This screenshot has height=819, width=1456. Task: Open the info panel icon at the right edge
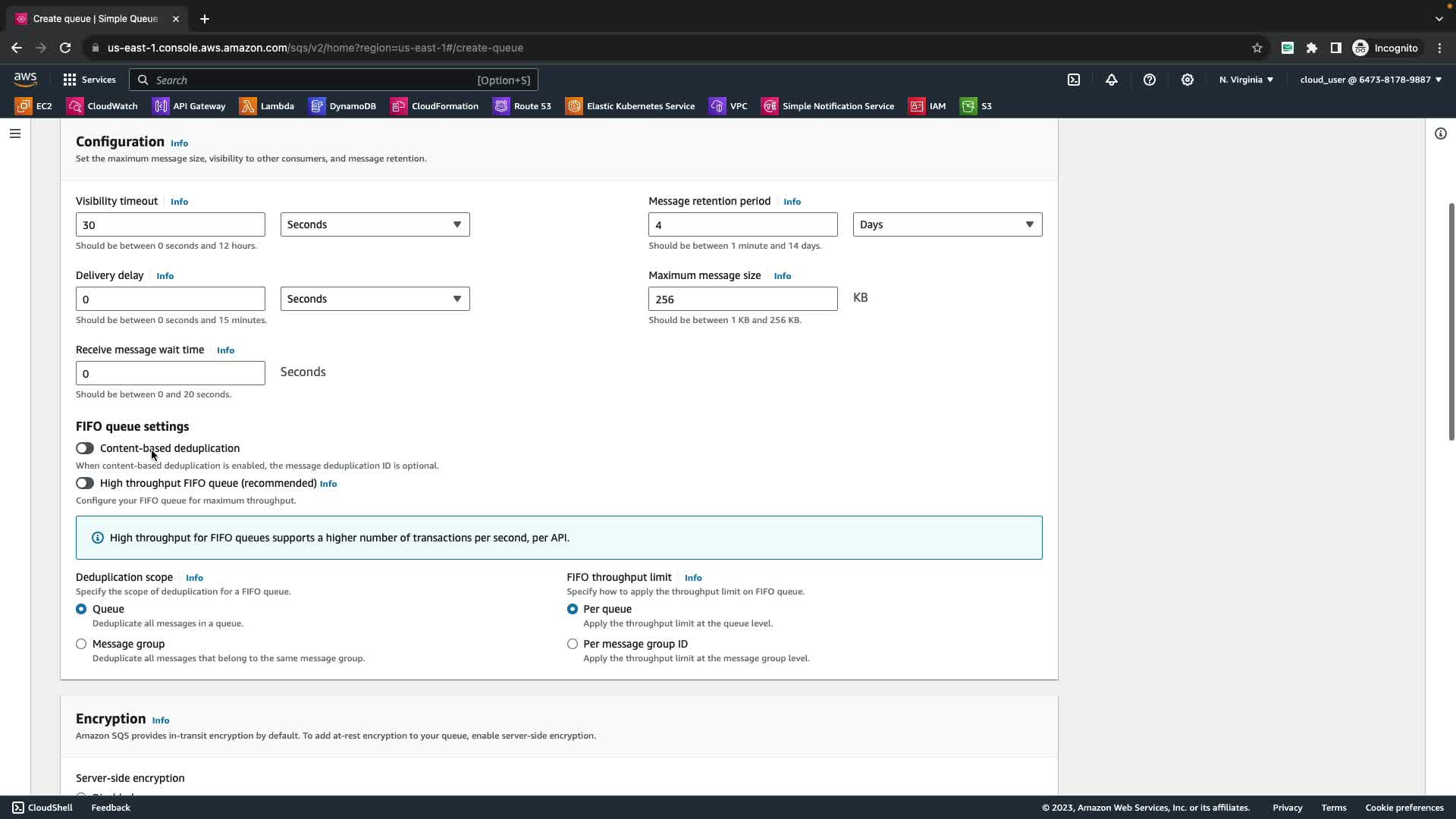[1441, 133]
